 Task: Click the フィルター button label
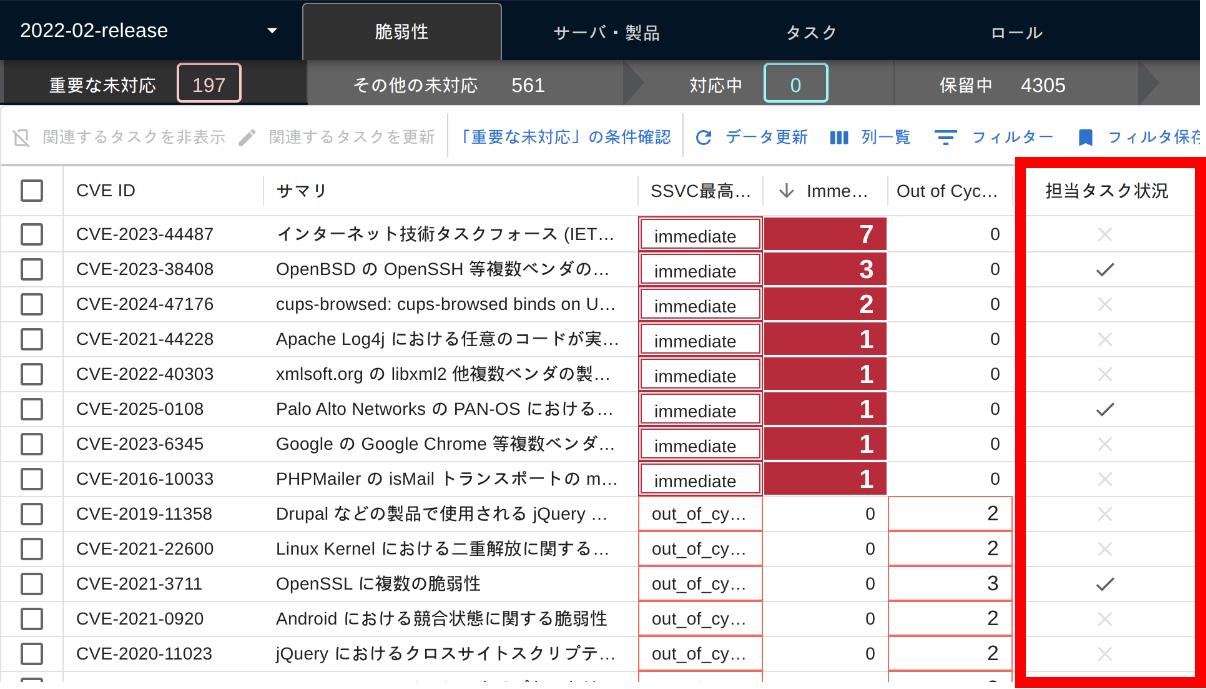point(1013,137)
